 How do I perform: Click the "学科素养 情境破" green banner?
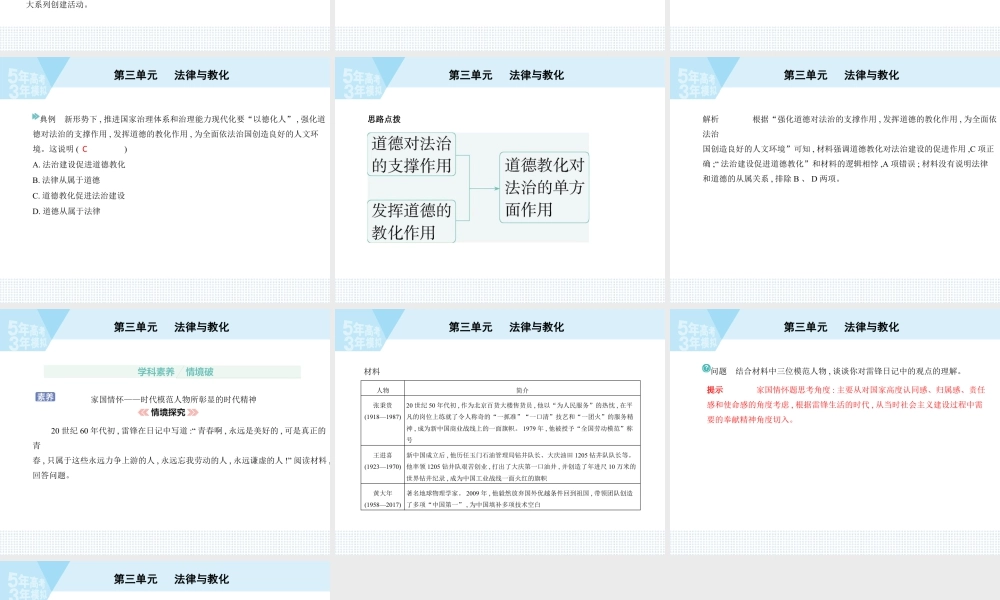click(172, 372)
